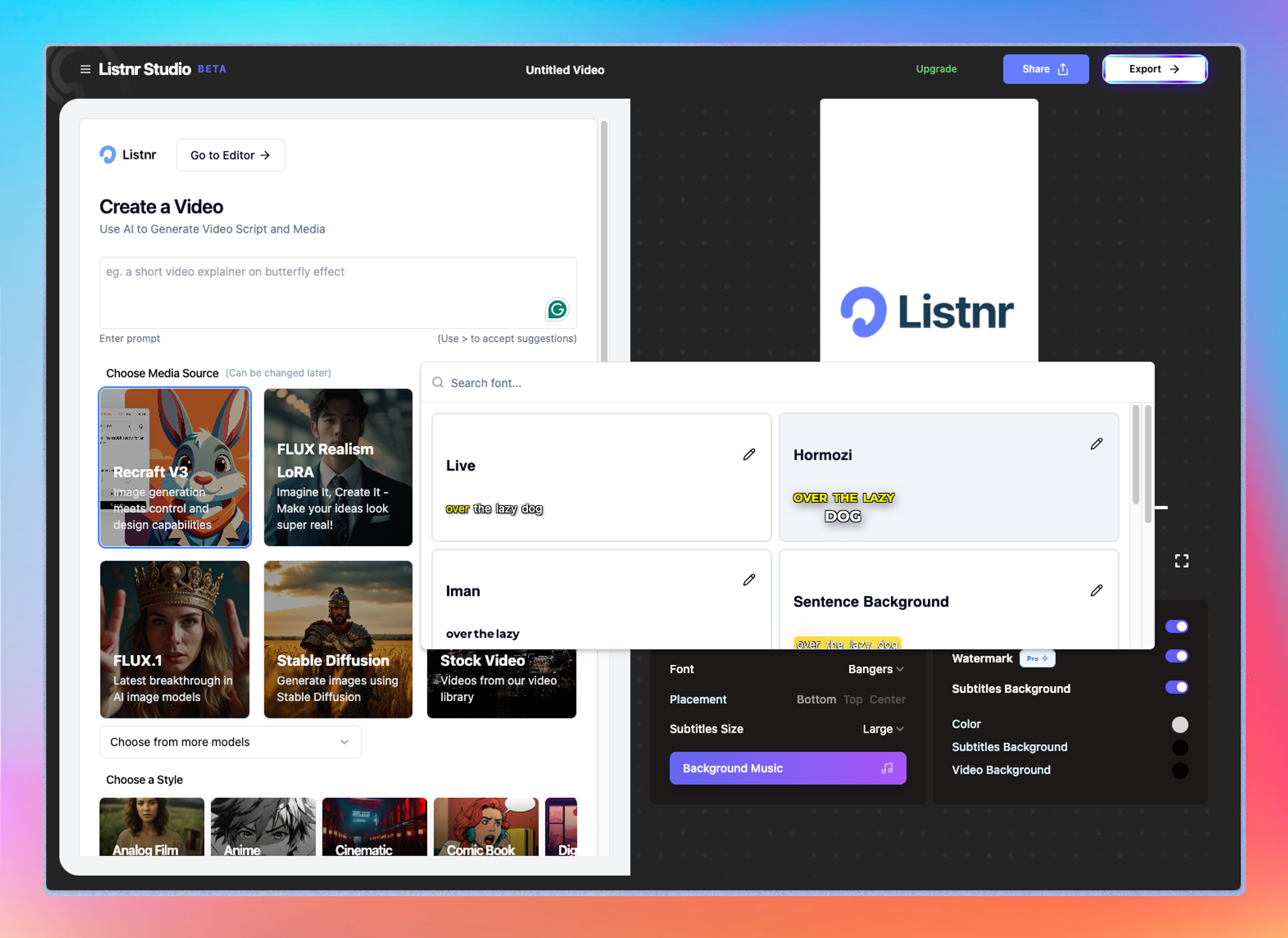Open Choose from more models dropdown

[x=230, y=742]
